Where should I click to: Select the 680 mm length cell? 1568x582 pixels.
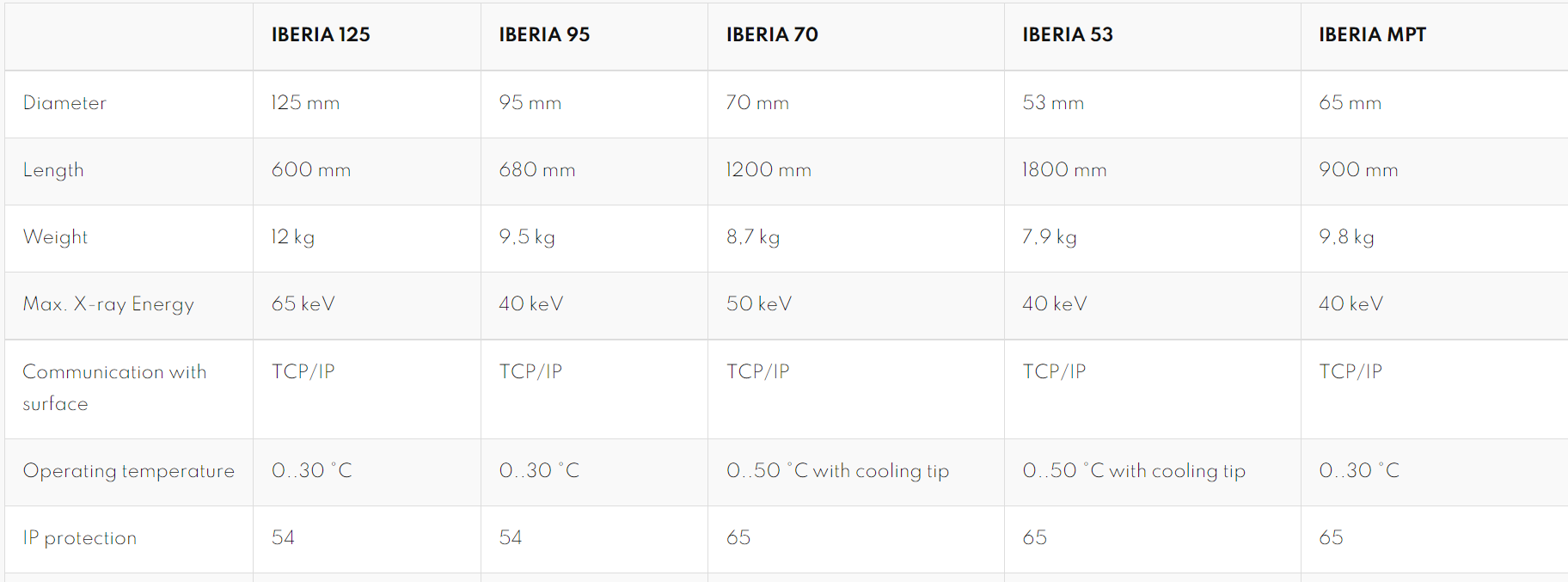pyautogui.click(x=537, y=170)
